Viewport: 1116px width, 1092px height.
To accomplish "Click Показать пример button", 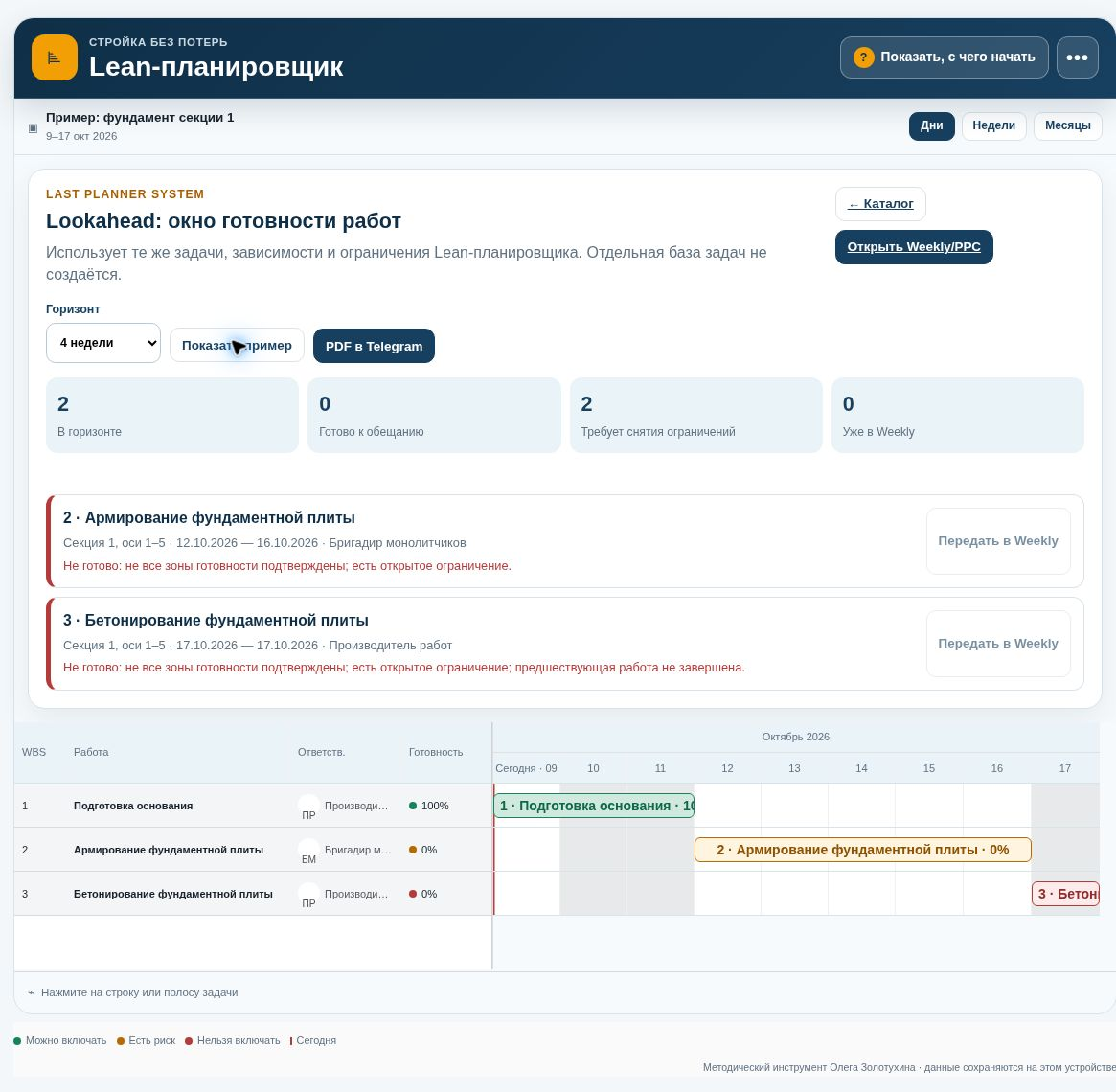I will (237, 345).
